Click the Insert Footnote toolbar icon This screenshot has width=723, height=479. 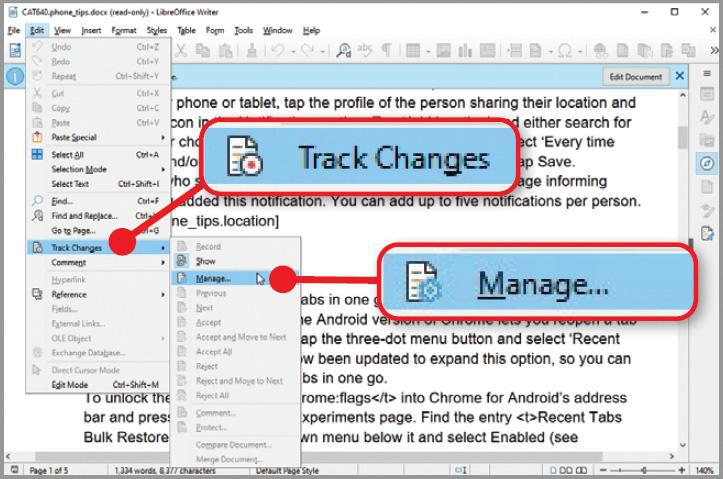pyautogui.click(x=622, y=50)
